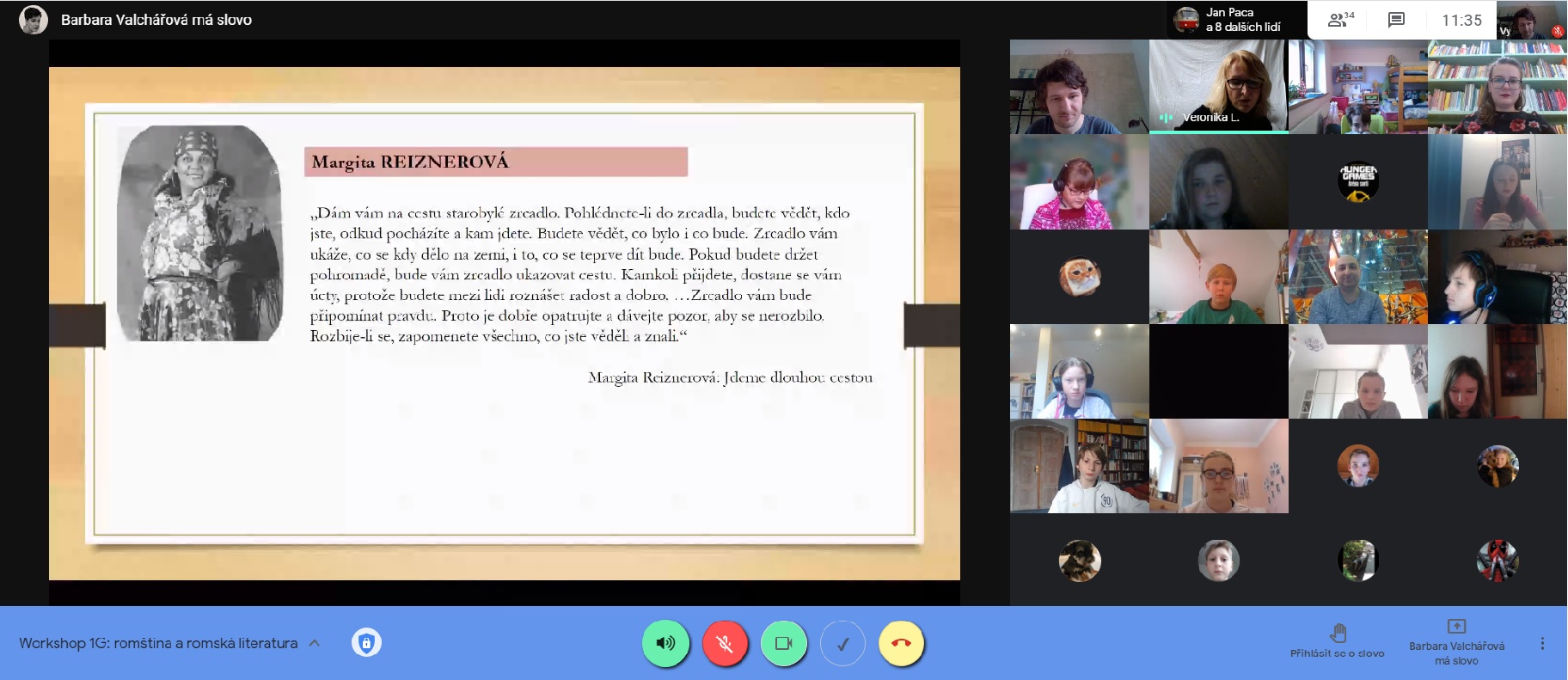Open the participants list showing 34
Screen dimensions: 1568x680
[1340, 20]
